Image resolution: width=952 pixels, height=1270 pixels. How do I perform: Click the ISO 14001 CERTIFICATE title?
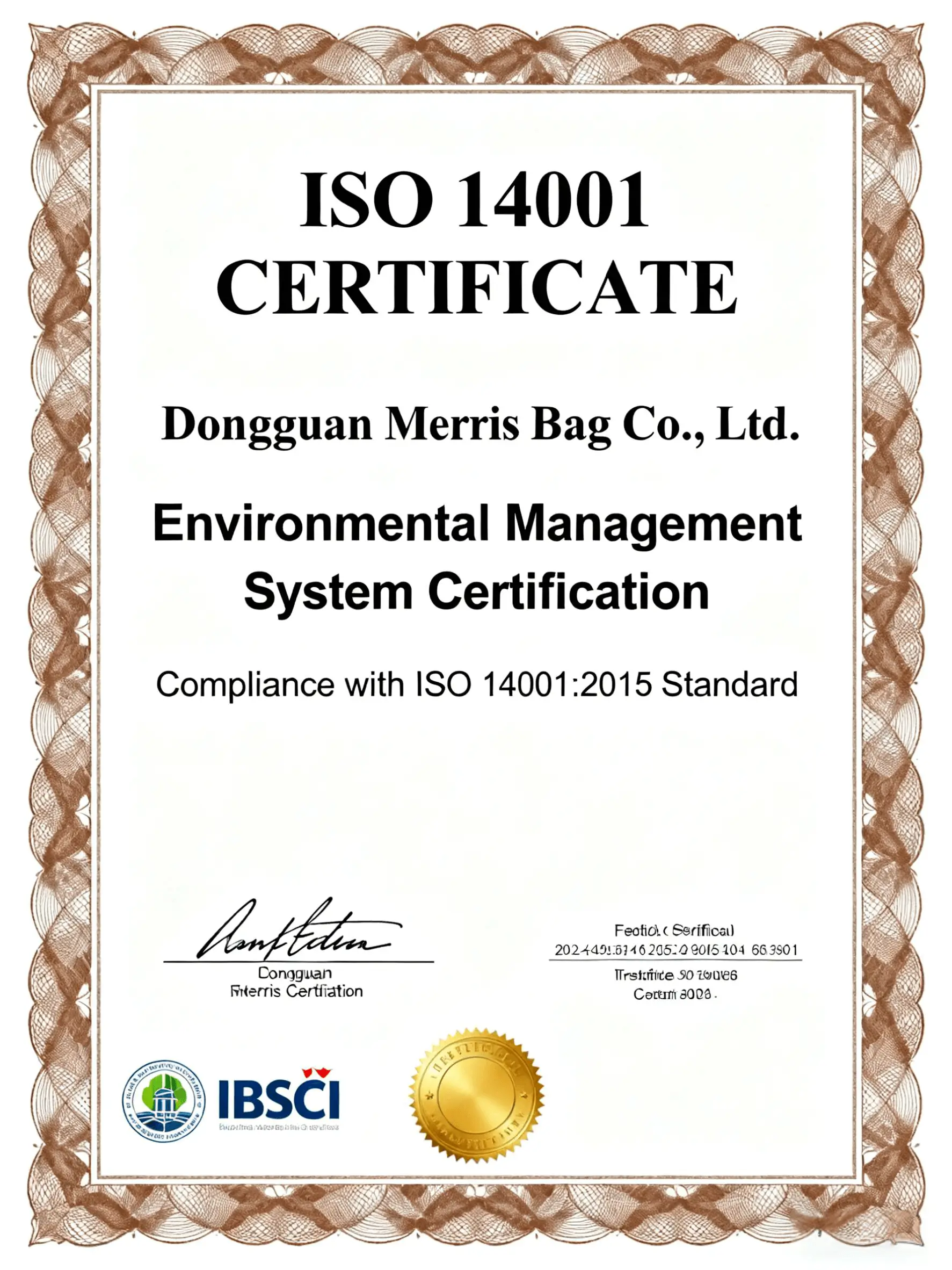(x=475, y=241)
